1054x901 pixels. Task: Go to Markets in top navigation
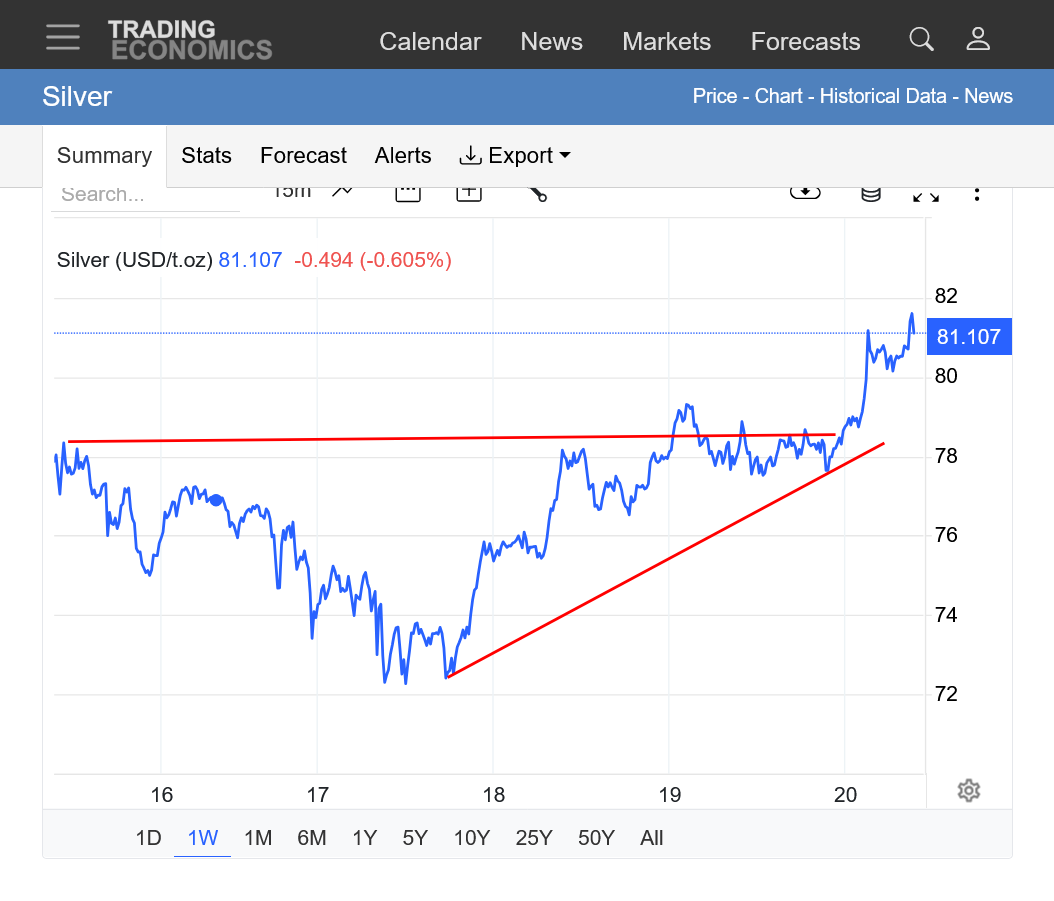[666, 41]
